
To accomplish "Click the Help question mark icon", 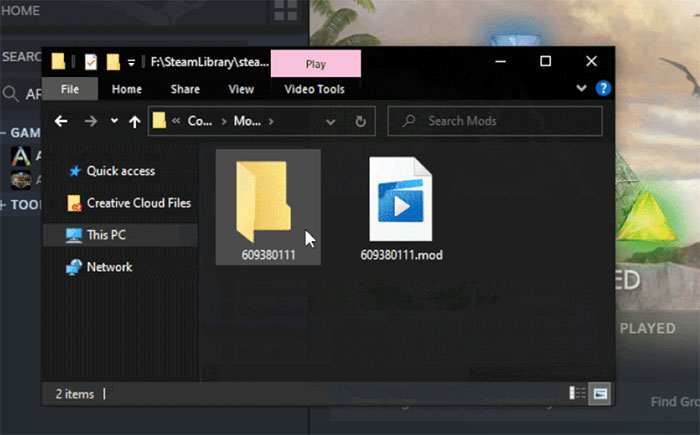I will point(603,89).
